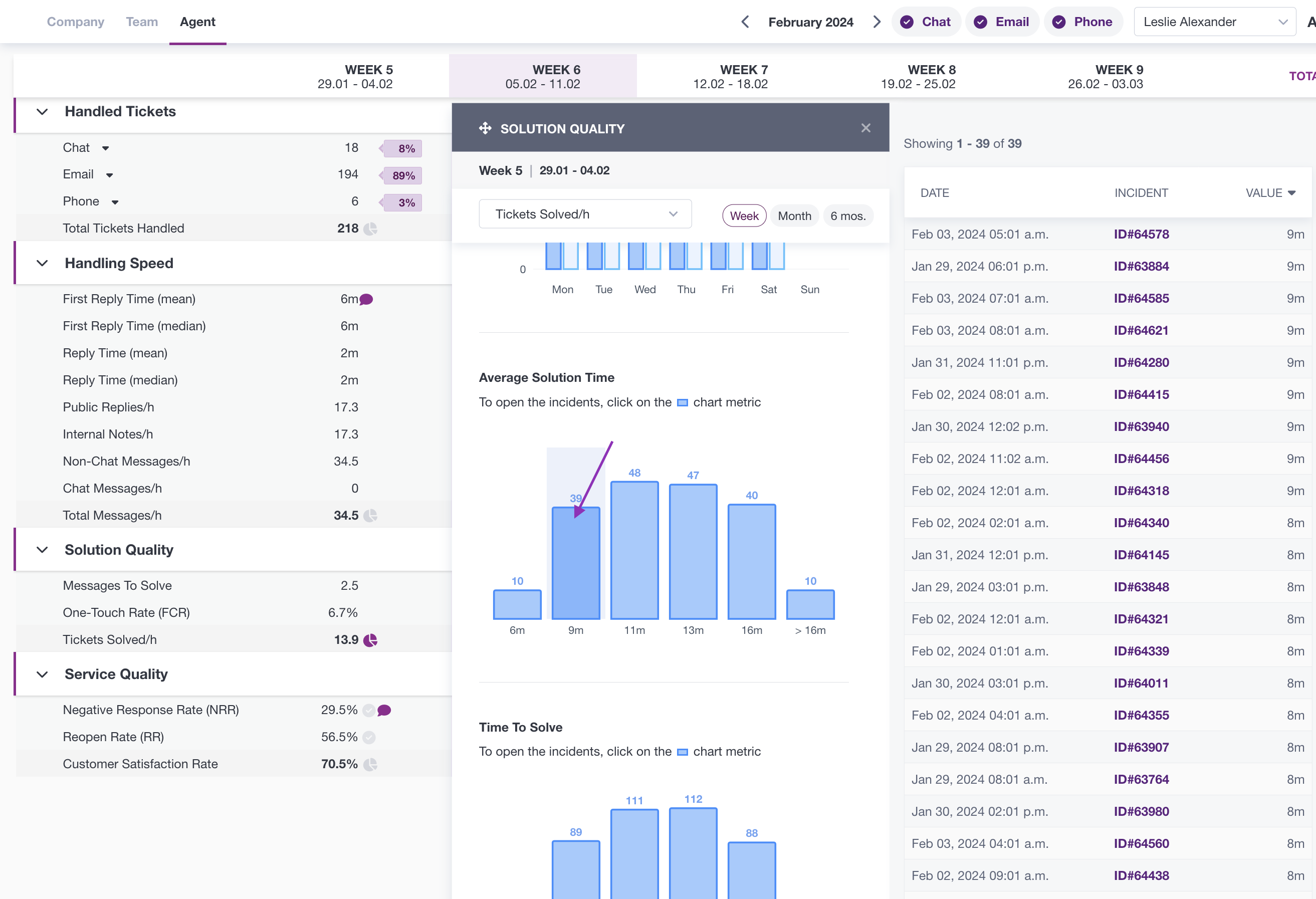
Task: Switch to the Company tab
Action: (x=75, y=22)
